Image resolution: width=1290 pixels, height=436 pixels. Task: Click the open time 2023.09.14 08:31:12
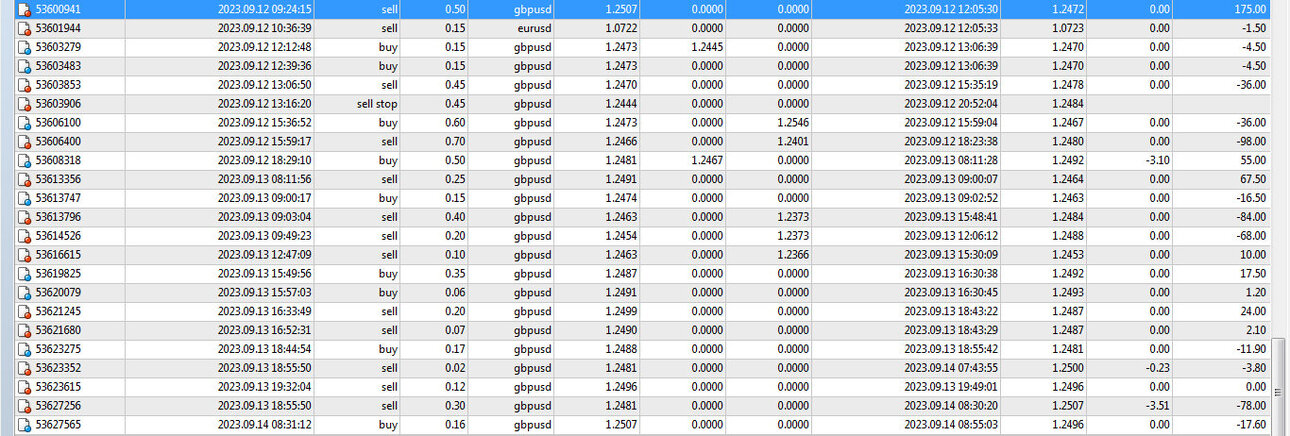pos(264,424)
